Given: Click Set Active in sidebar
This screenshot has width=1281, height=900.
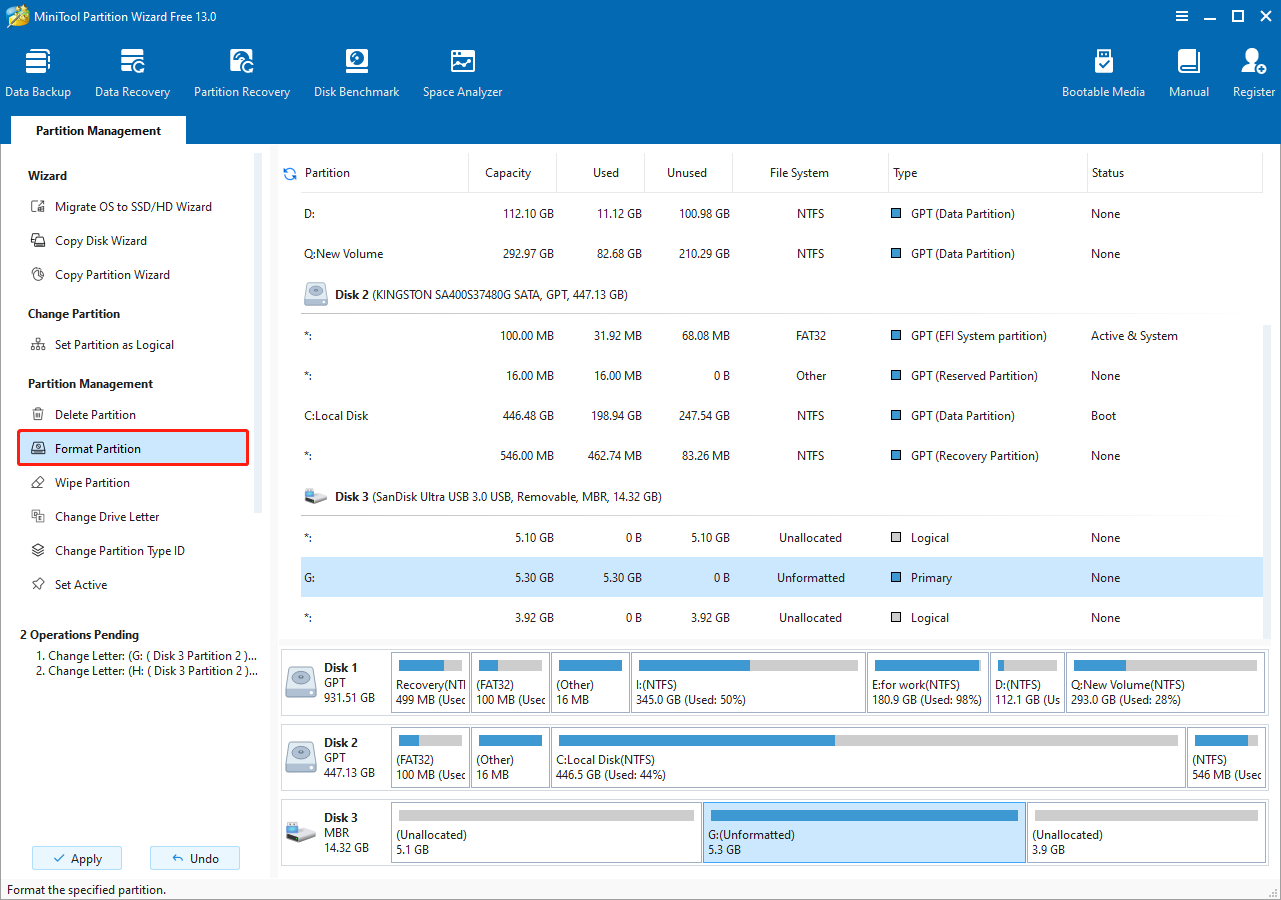Looking at the screenshot, I should [x=69, y=585].
